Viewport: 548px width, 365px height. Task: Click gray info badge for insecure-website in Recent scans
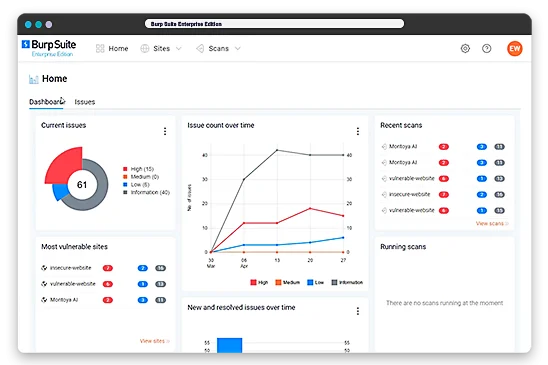(499, 195)
